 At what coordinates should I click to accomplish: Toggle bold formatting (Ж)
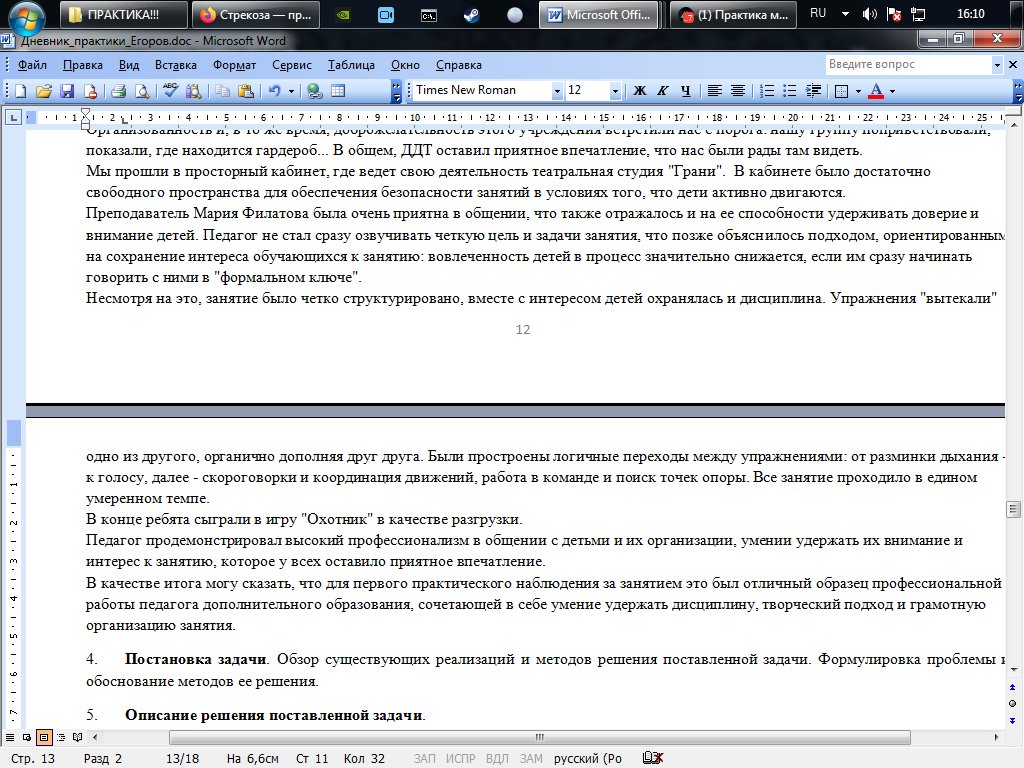[640, 91]
